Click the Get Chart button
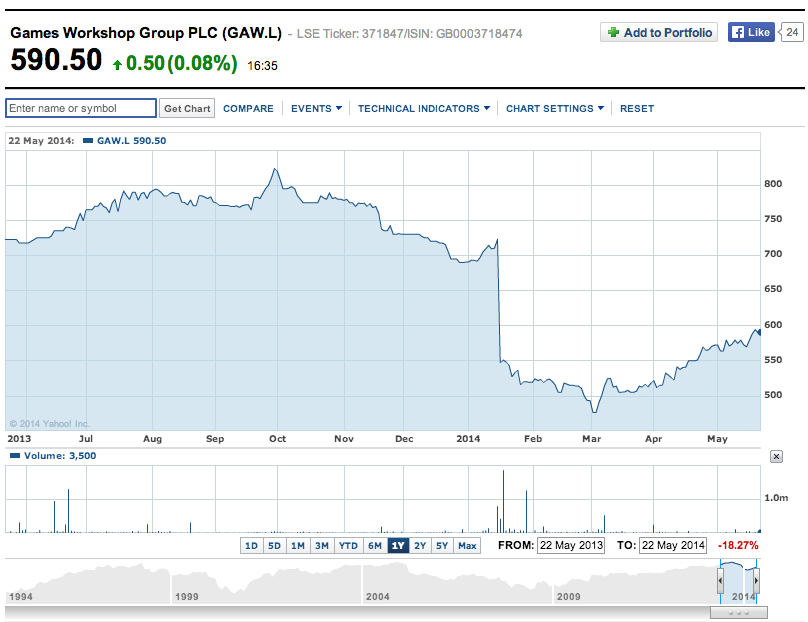Screen dimensions: 808x622 tap(187, 108)
